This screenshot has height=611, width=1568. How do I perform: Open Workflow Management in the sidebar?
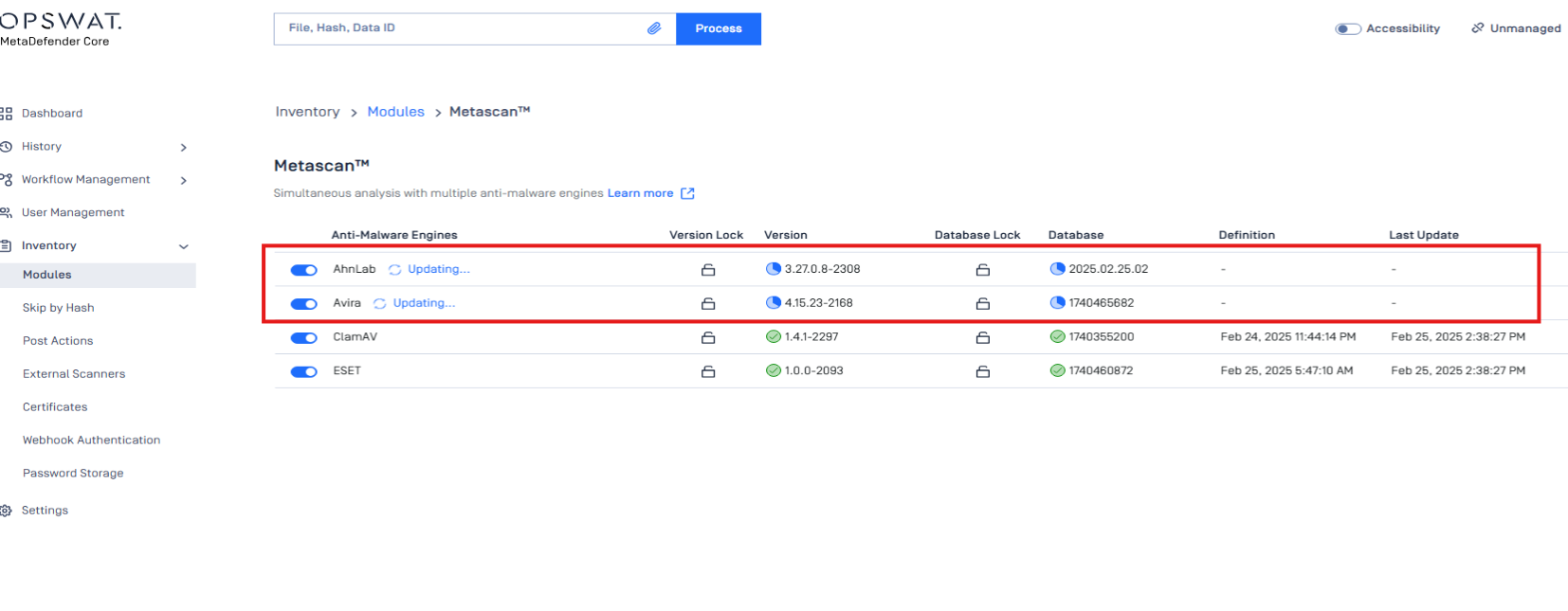86,180
